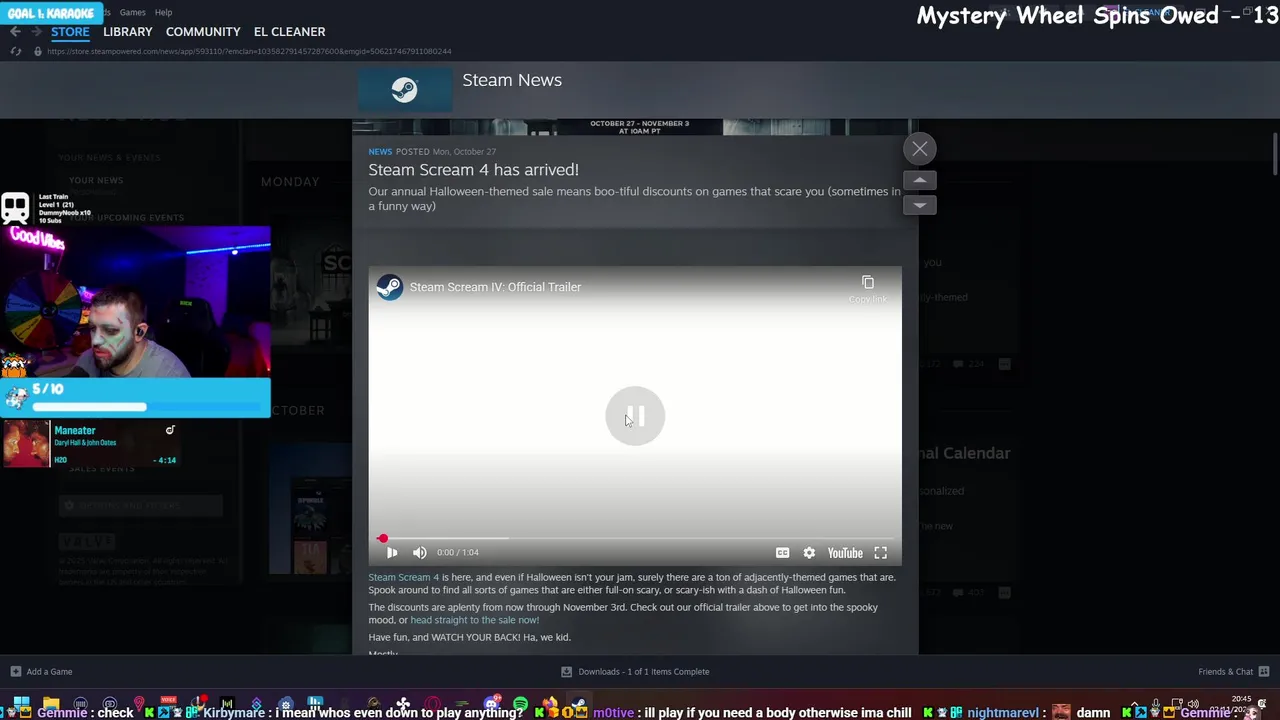The image size is (1280, 720).
Task: Toggle closed captions on the trailer
Action: tap(782, 553)
